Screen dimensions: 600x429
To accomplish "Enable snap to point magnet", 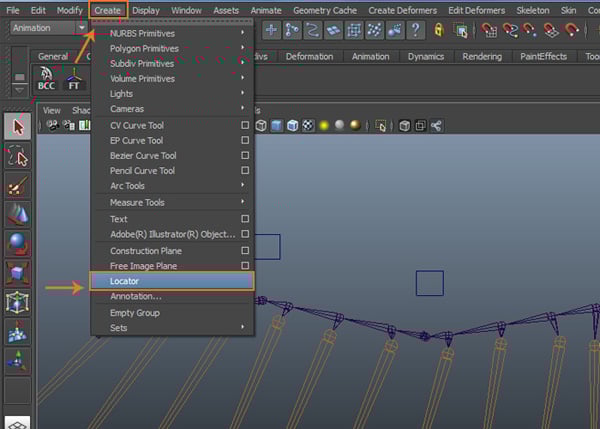I will [531, 31].
